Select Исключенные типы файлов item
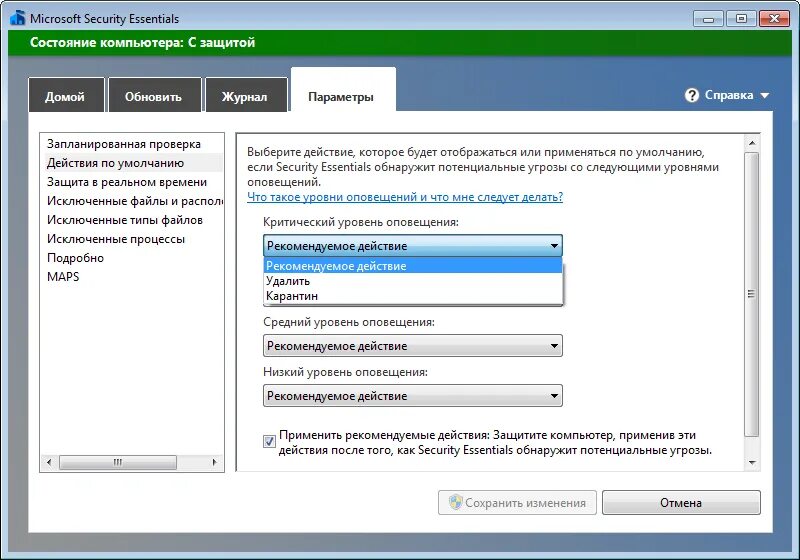Screen dimensions: 800x560 coord(132,220)
